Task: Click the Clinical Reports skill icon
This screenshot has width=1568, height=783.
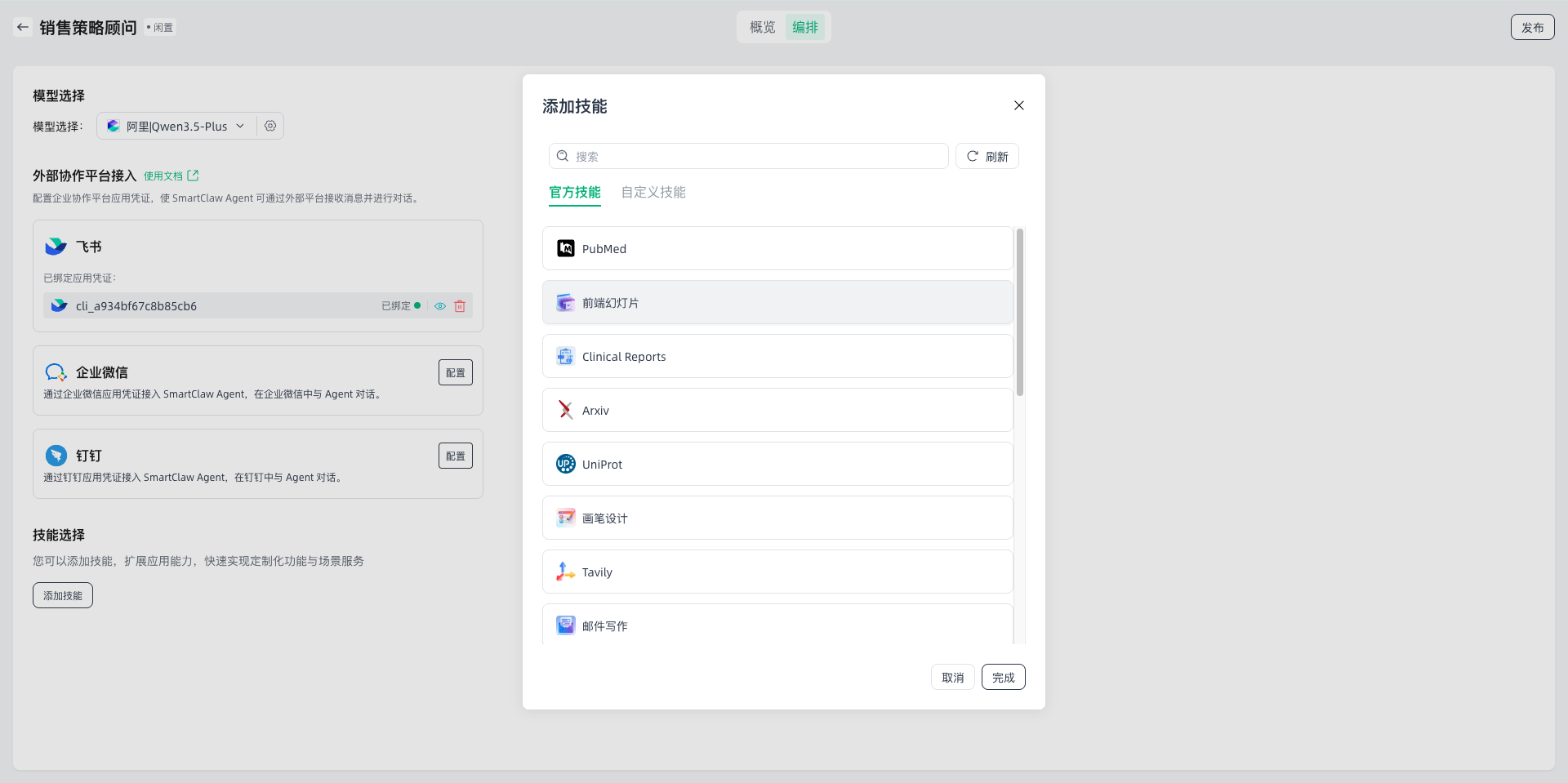Action: point(565,356)
